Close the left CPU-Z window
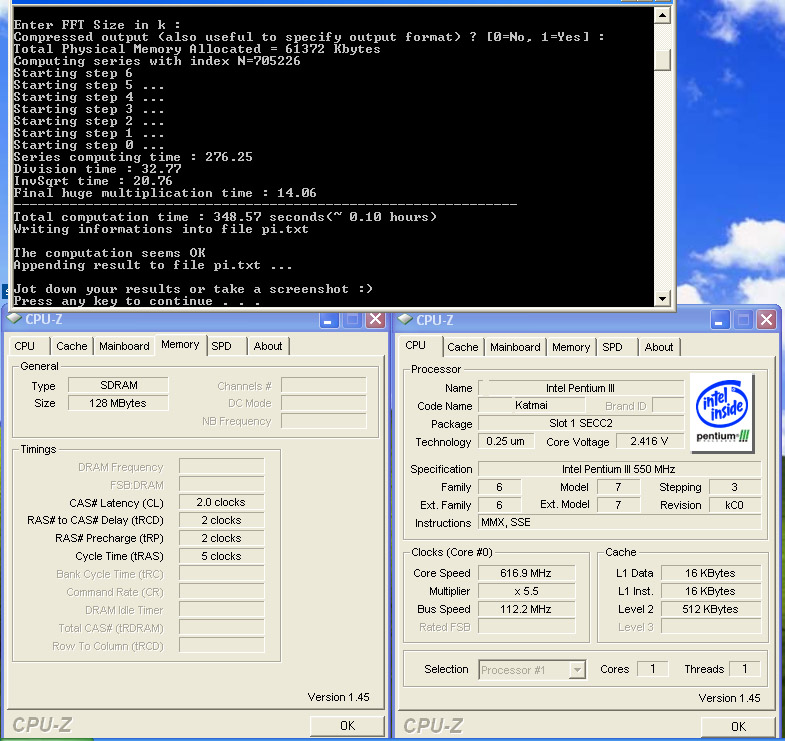Viewport: 785px width, 741px height. 375,319
